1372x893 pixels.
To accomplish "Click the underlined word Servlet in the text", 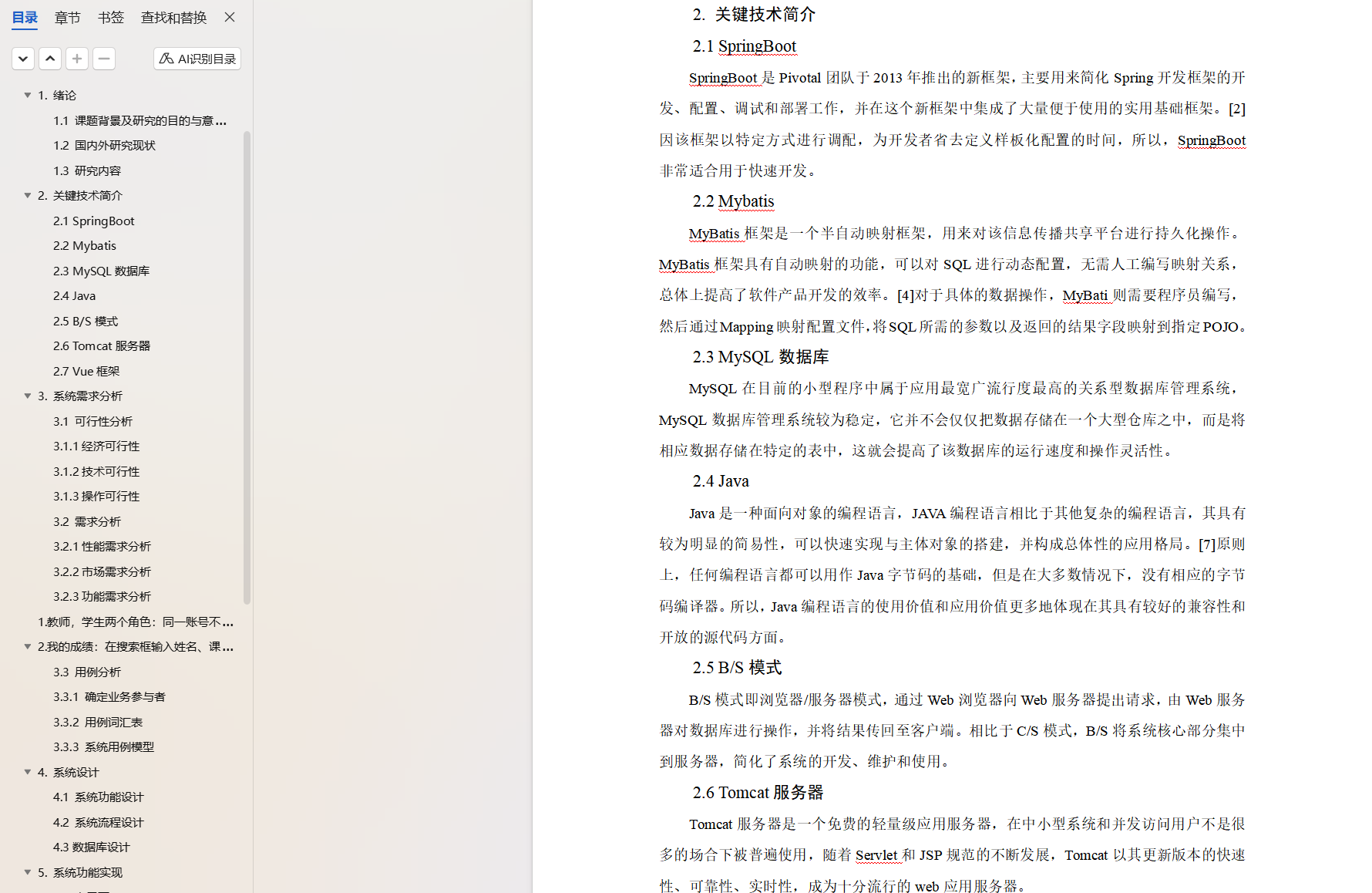I will pyautogui.click(x=876, y=855).
